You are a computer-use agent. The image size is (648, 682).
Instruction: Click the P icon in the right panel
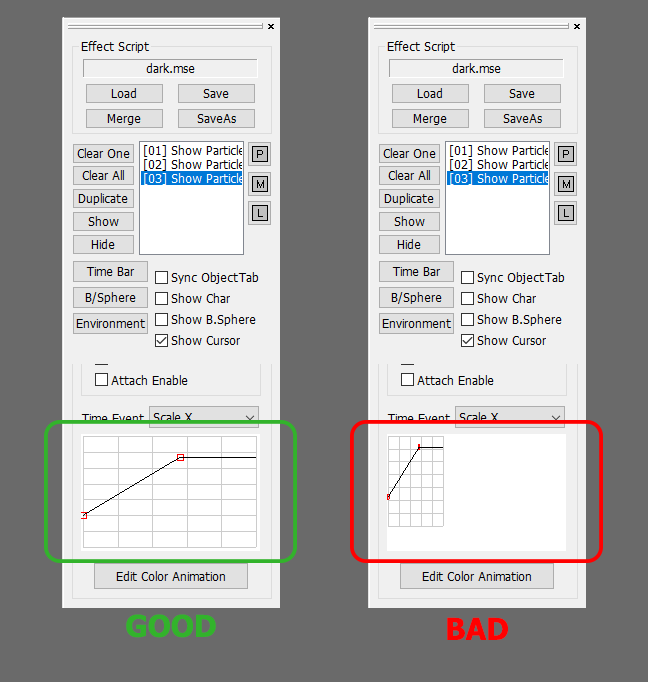click(x=565, y=154)
